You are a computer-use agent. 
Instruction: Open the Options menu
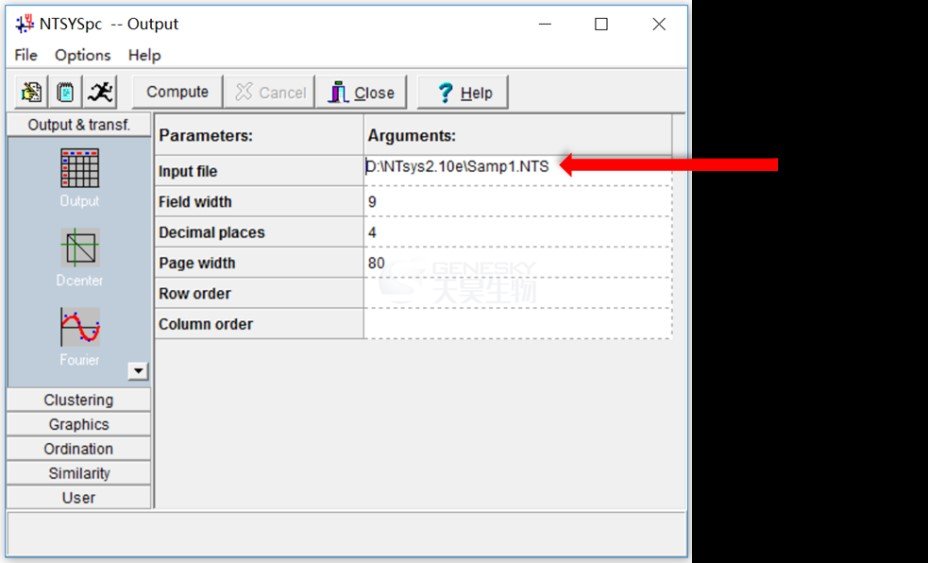[x=83, y=55]
